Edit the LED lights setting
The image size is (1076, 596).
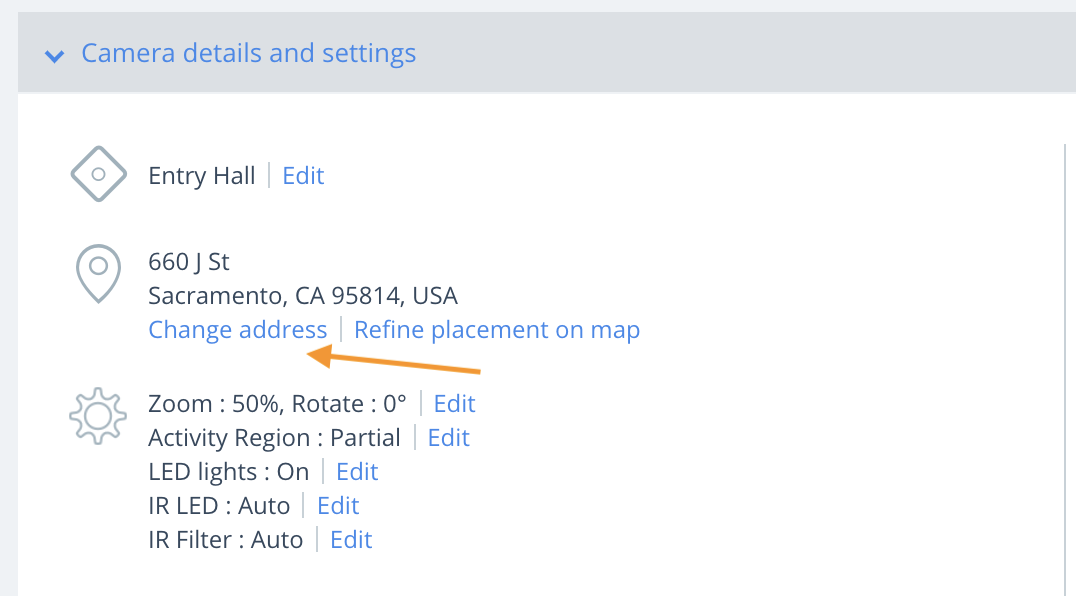point(357,471)
